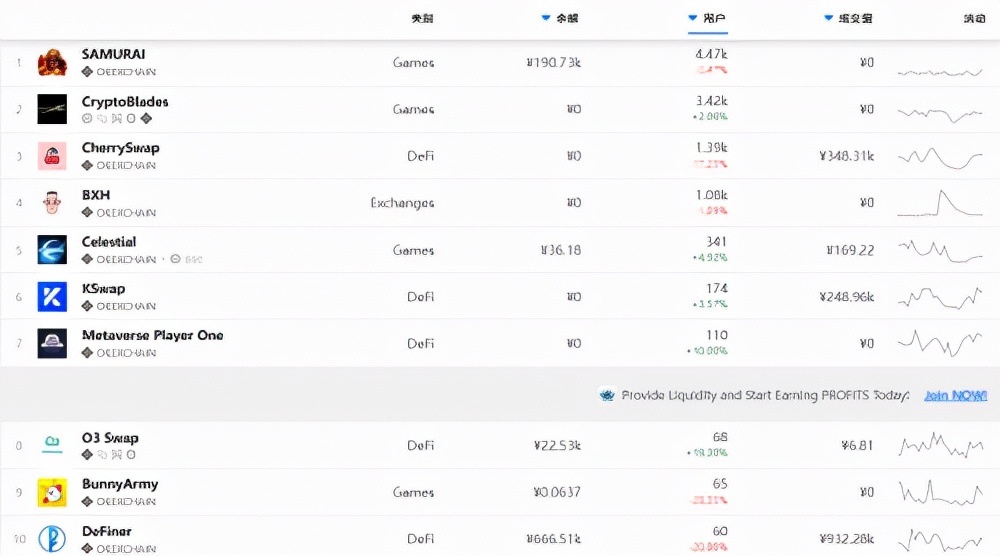The height and width of the screenshot is (556, 1000).
Task: Open the Metaverse Player One name
Action: [152, 335]
